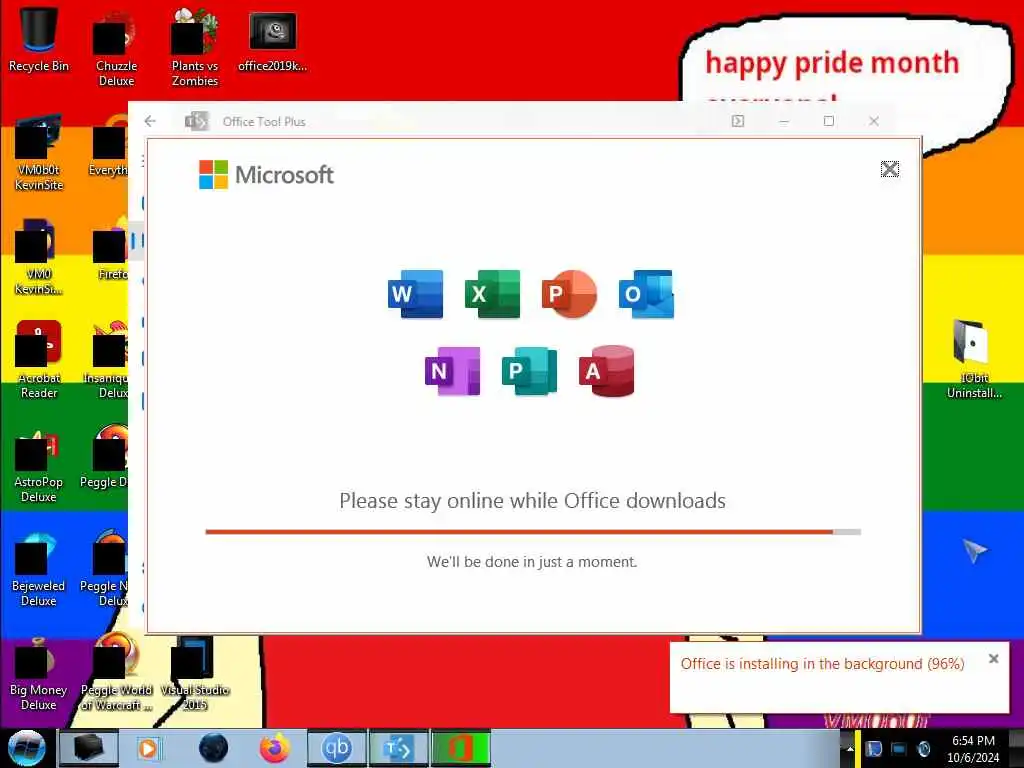Open the command panel icon in Office Tool Plus title bar

[x=738, y=121]
